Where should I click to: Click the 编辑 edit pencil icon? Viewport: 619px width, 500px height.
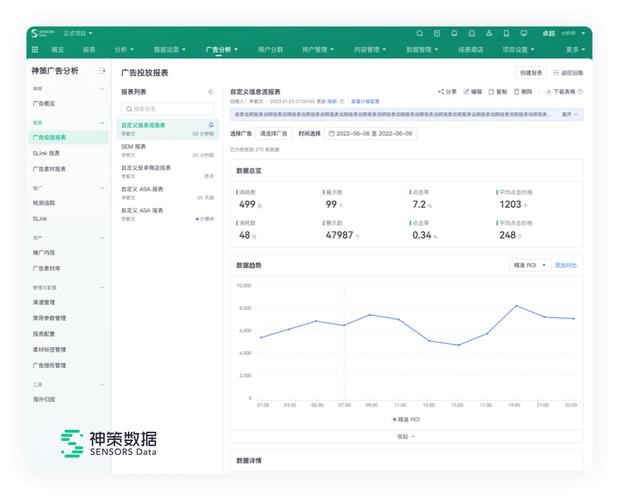pos(466,92)
